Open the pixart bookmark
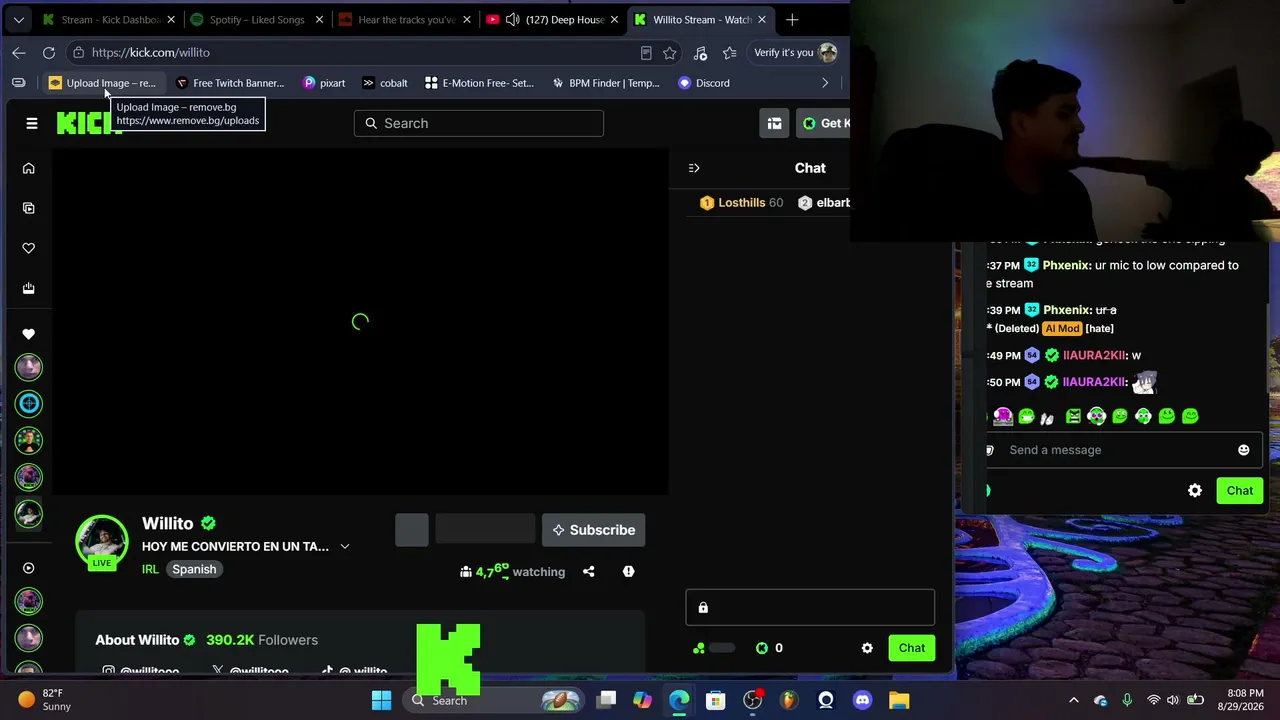 point(324,83)
